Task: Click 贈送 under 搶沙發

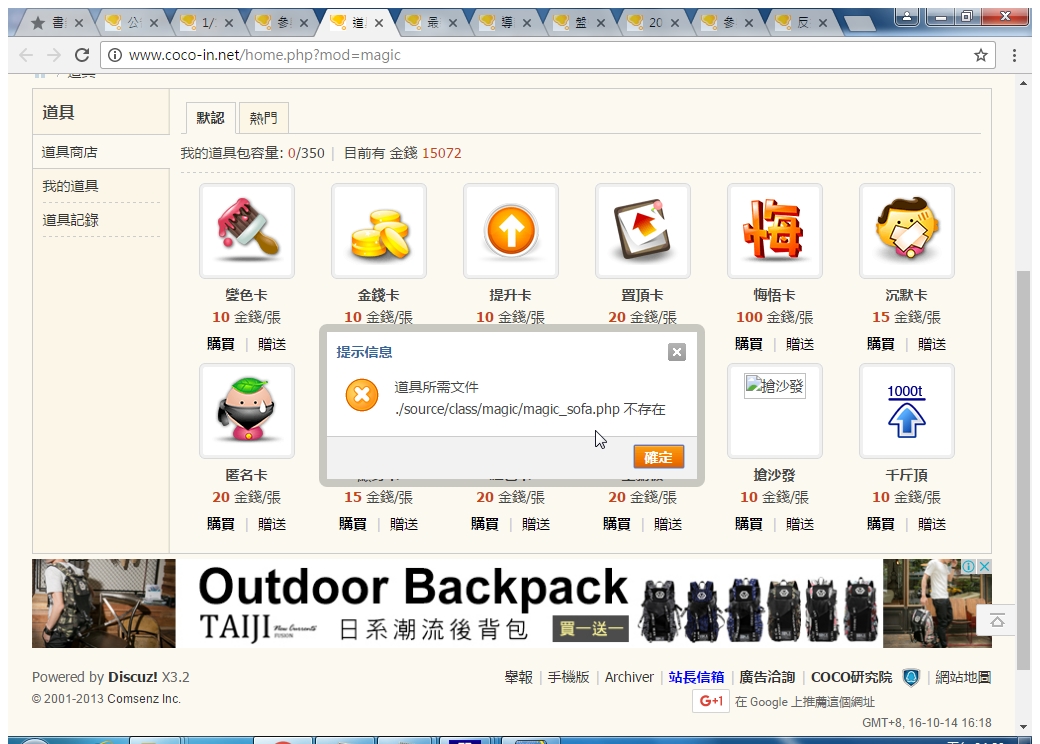Action: (800, 524)
